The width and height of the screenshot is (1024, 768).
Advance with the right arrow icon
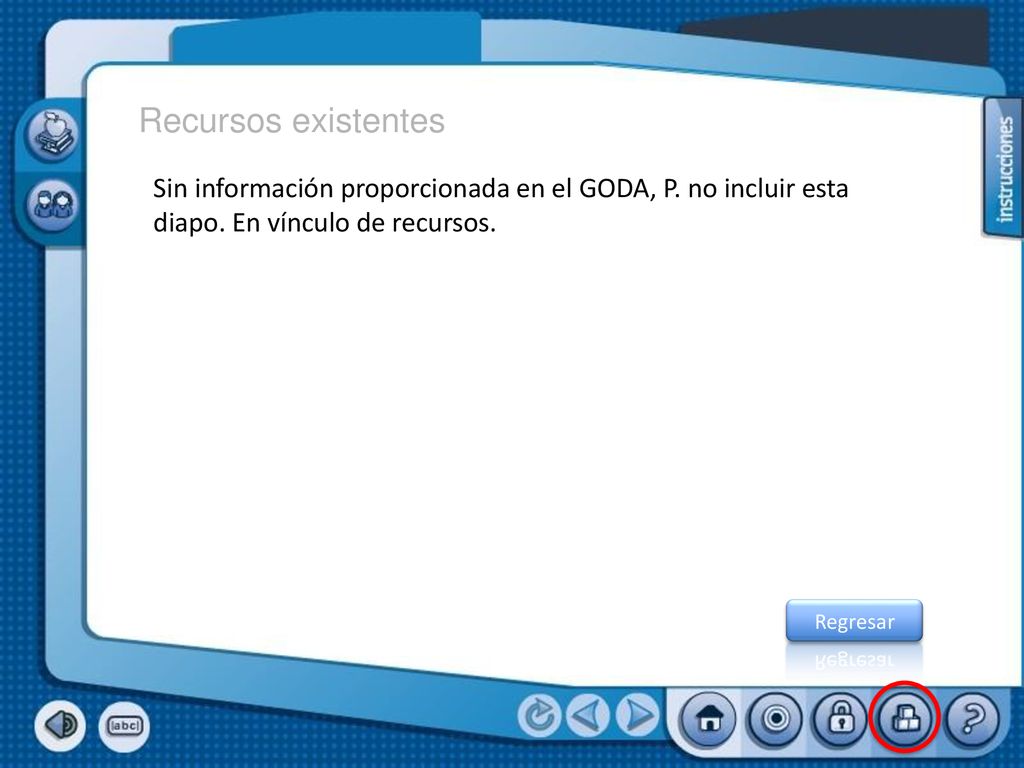(x=637, y=716)
